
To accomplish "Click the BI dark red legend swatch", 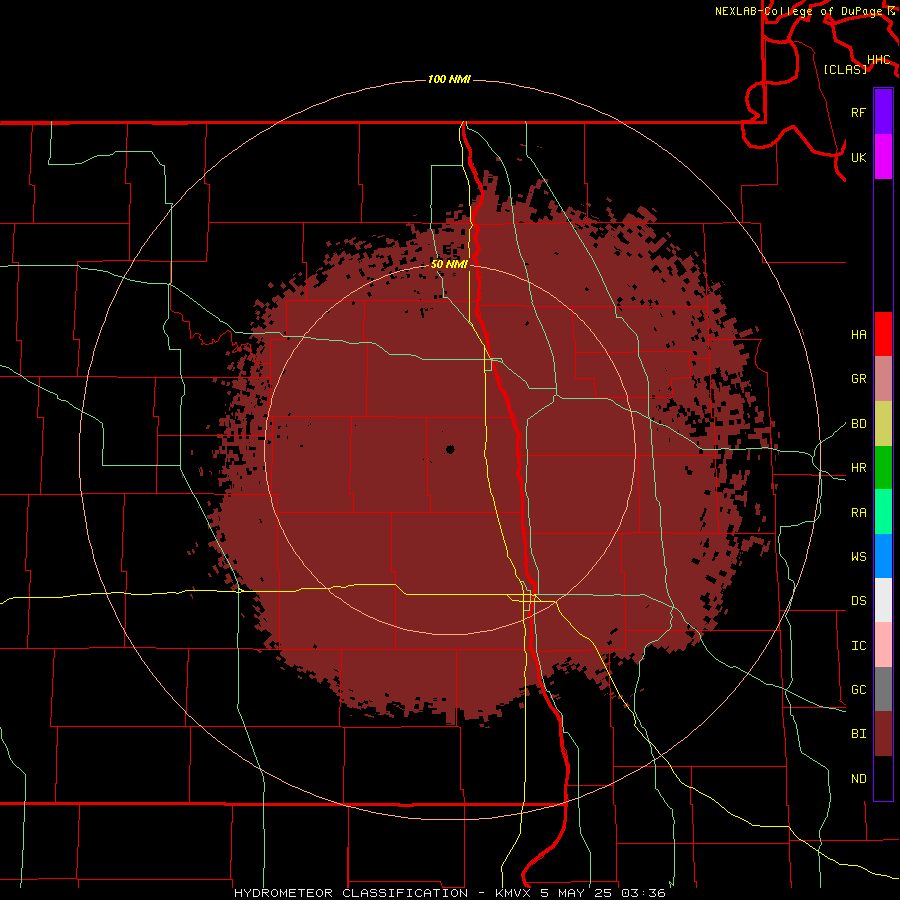I will click(x=883, y=734).
